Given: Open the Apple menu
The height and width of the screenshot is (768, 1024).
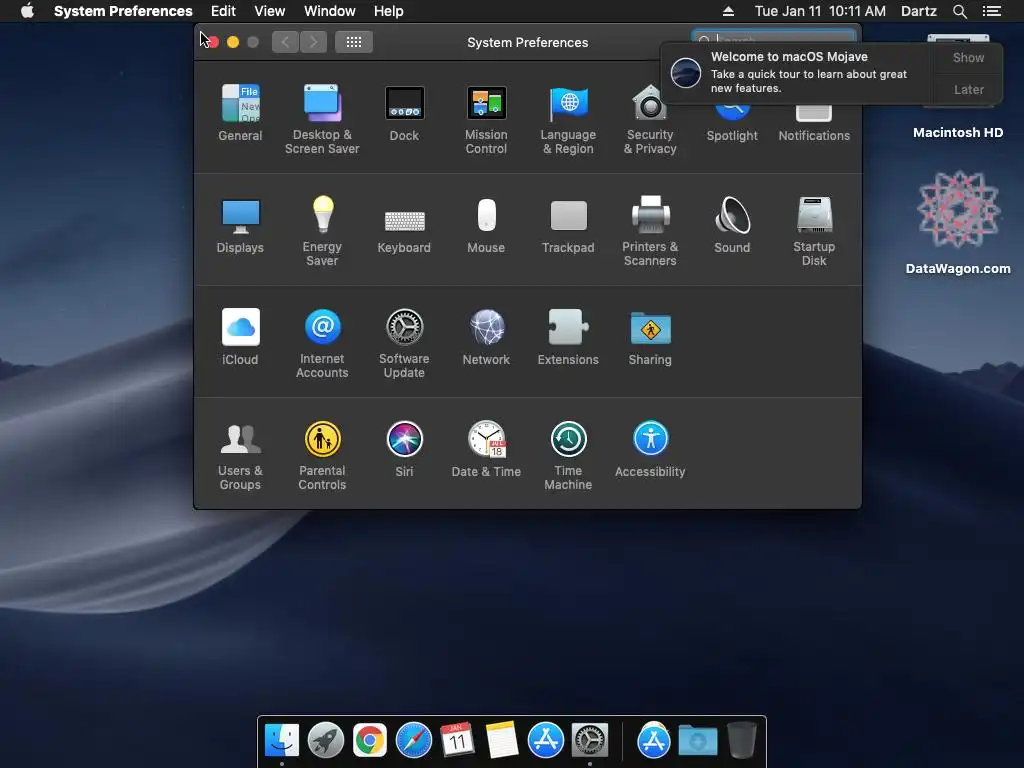Looking at the screenshot, I should 27,11.
